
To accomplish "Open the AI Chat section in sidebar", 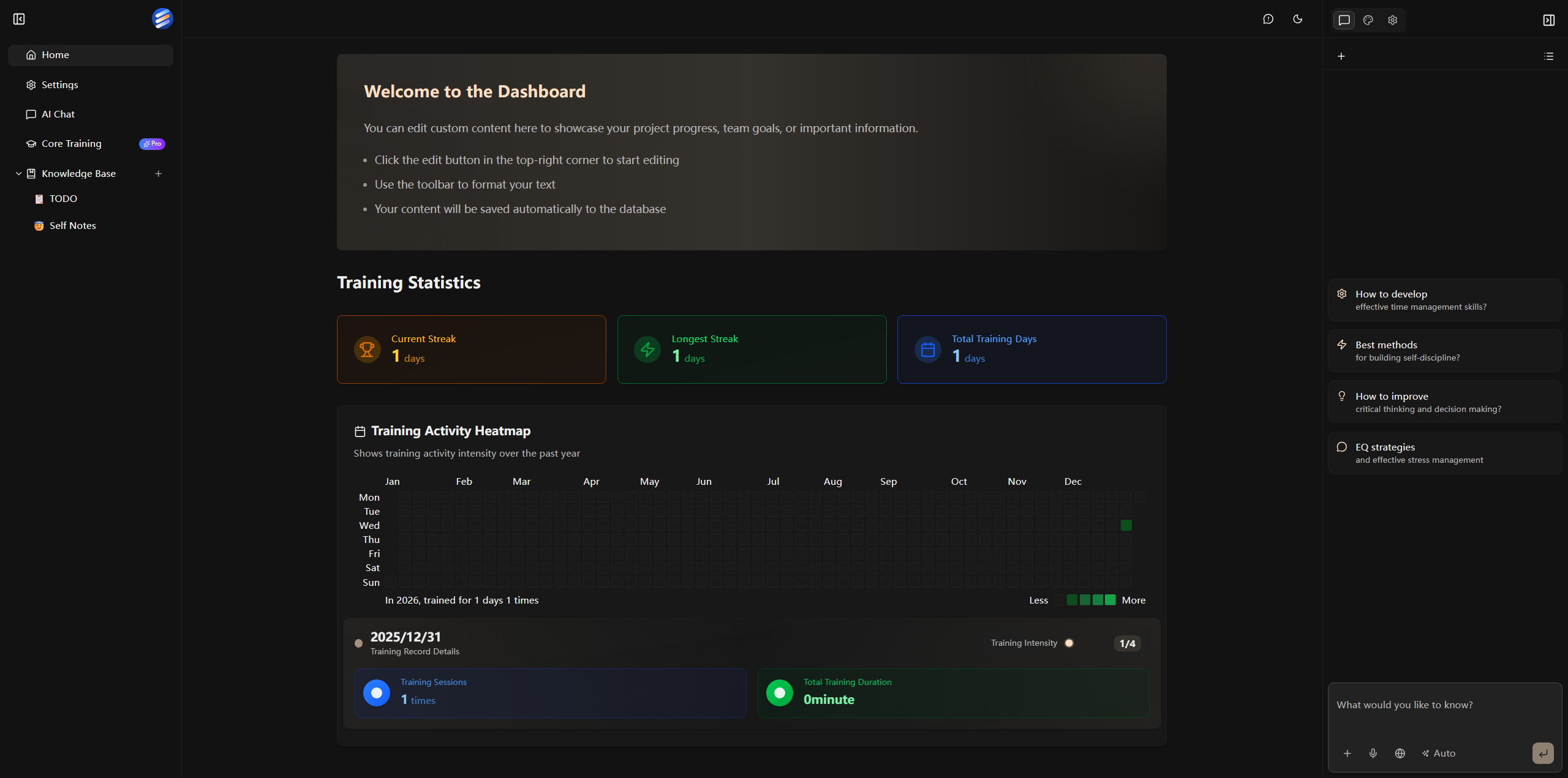I will pos(58,114).
